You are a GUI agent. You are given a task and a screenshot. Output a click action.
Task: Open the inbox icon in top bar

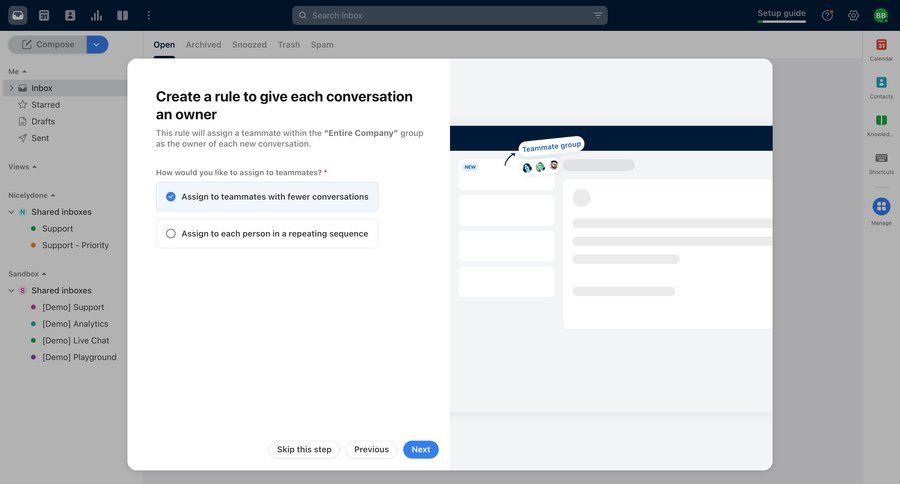coord(18,16)
